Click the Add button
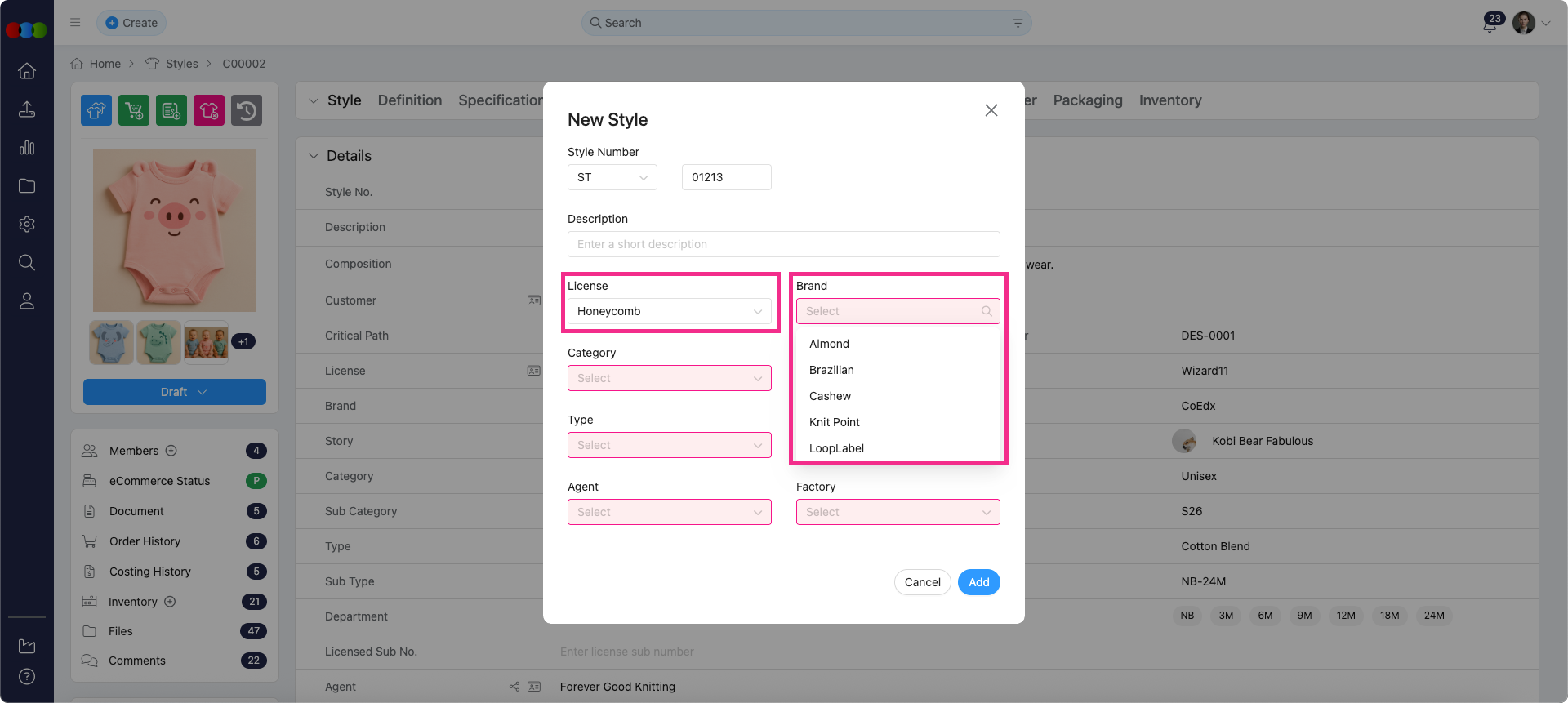Screen dimensions: 1568x703 [x=978, y=582]
